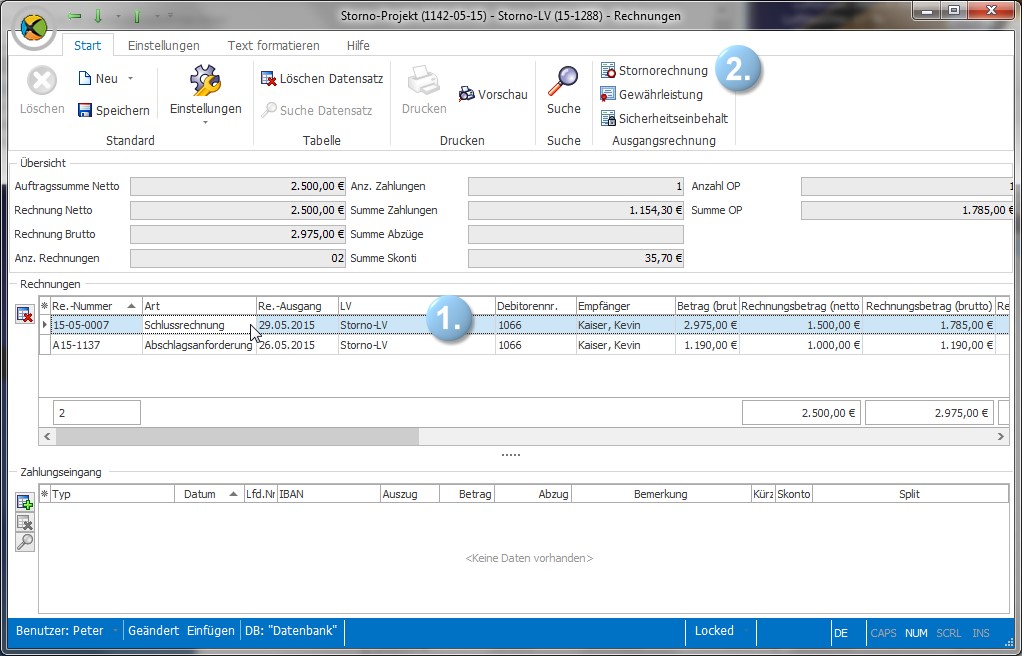This screenshot has height=656, width=1022.
Task: Open the quick access toolbar dropdown arrow
Action: (171, 15)
